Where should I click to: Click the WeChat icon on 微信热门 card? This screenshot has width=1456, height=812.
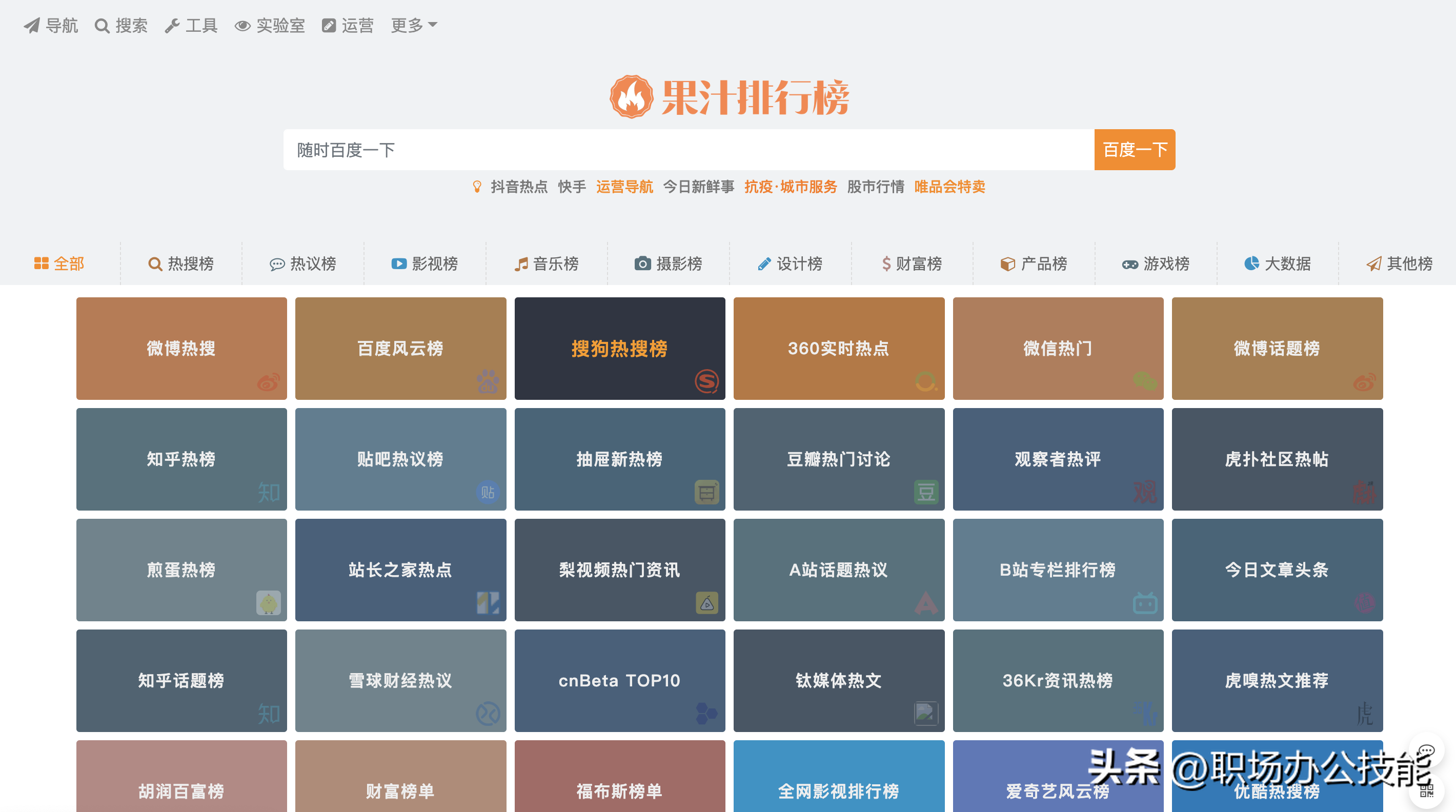coord(1145,382)
